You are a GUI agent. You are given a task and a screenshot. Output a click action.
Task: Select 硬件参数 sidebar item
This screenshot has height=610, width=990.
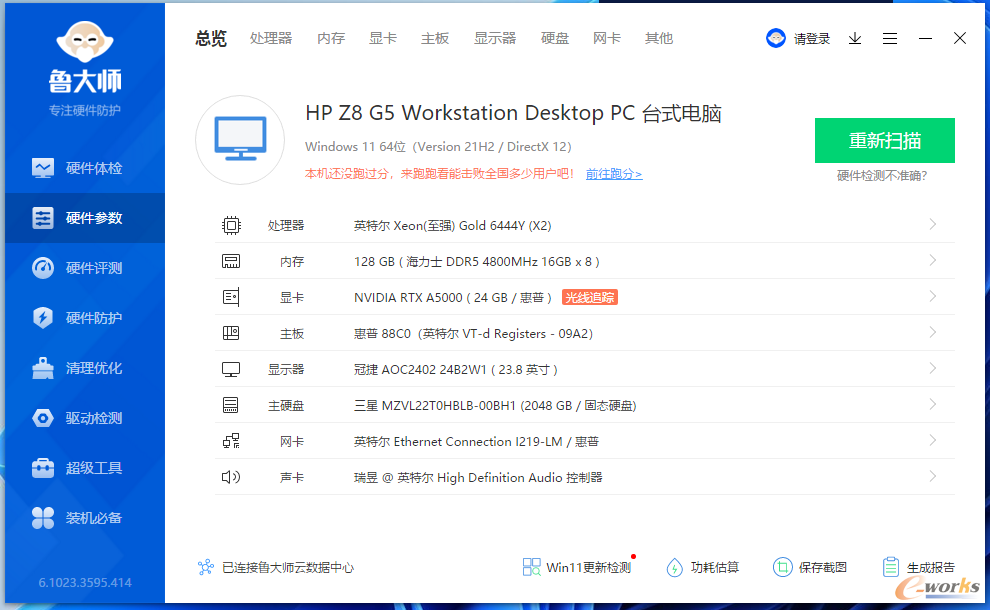pos(85,218)
